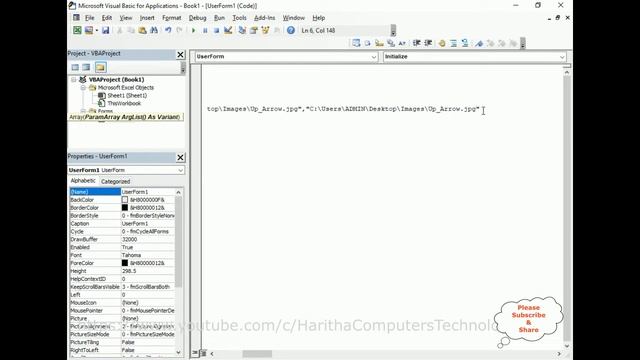
Task: Toggle Bookmark with the blue flag icon
Action: (x=479, y=43)
